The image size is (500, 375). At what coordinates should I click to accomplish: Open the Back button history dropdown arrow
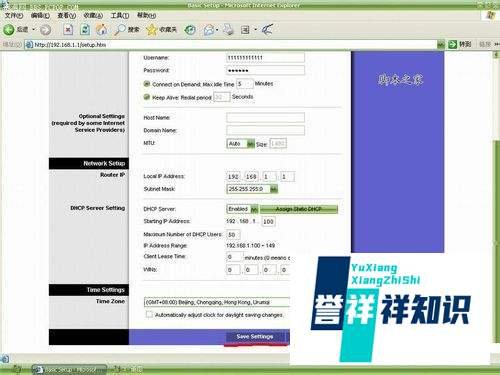pos(33,30)
